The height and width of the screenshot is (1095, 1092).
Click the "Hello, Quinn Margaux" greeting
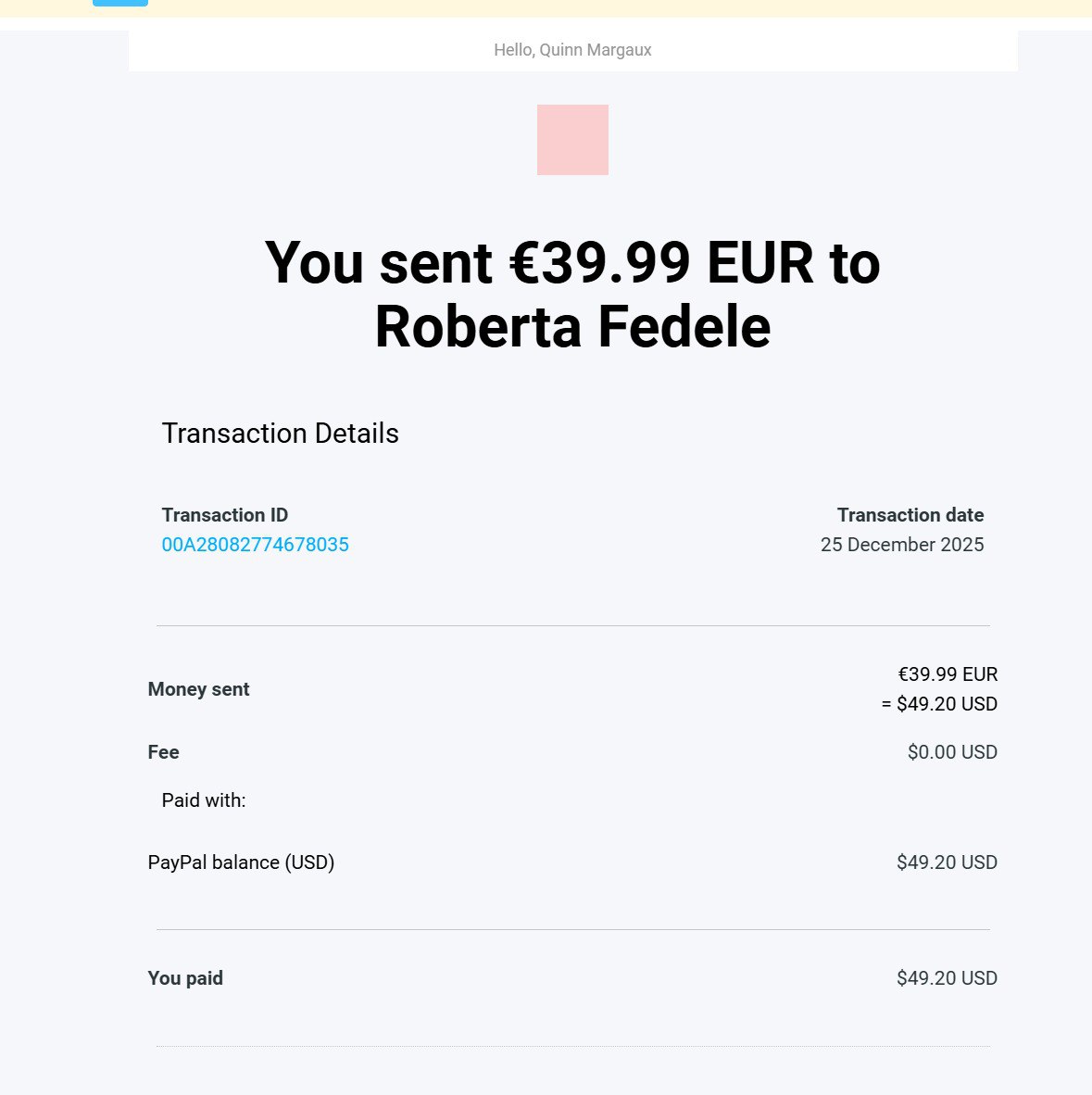click(x=572, y=50)
